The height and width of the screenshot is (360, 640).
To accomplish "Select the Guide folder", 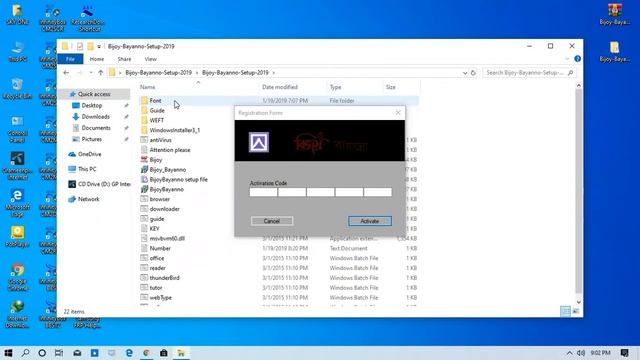I will [157, 111].
